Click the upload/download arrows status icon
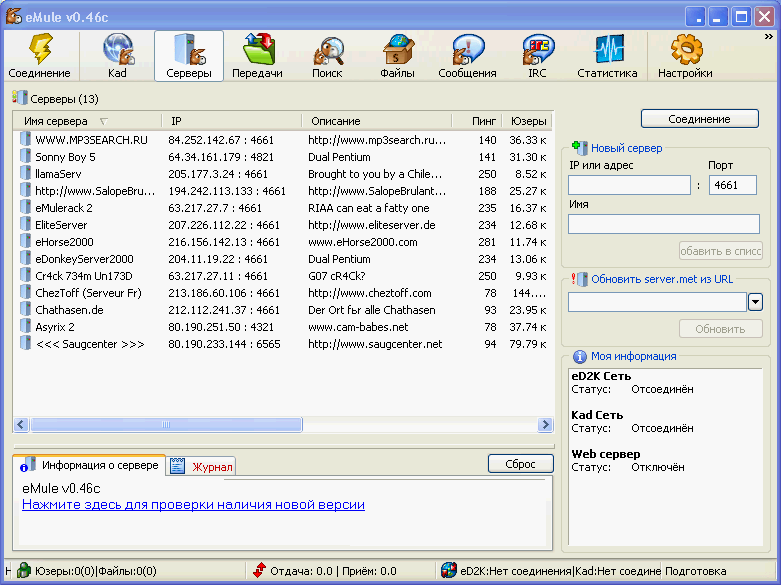Image resolution: width=781 pixels, height=585 pixels. pos(260,570)
